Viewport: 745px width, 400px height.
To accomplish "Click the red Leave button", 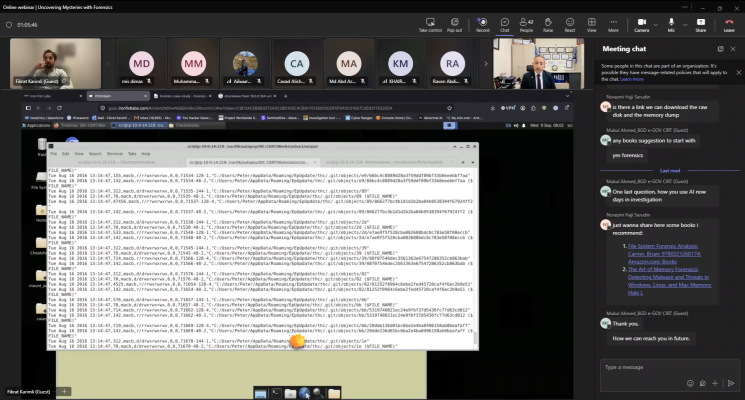I will 729,25.
